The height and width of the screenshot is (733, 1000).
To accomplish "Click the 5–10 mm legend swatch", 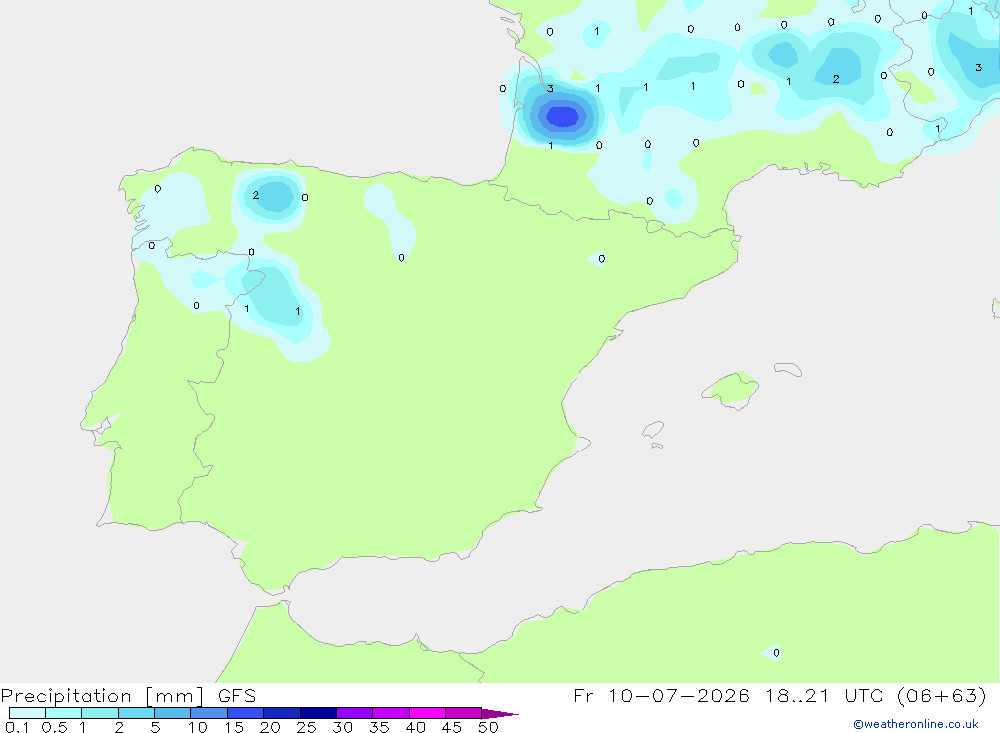I will [172, 713].
